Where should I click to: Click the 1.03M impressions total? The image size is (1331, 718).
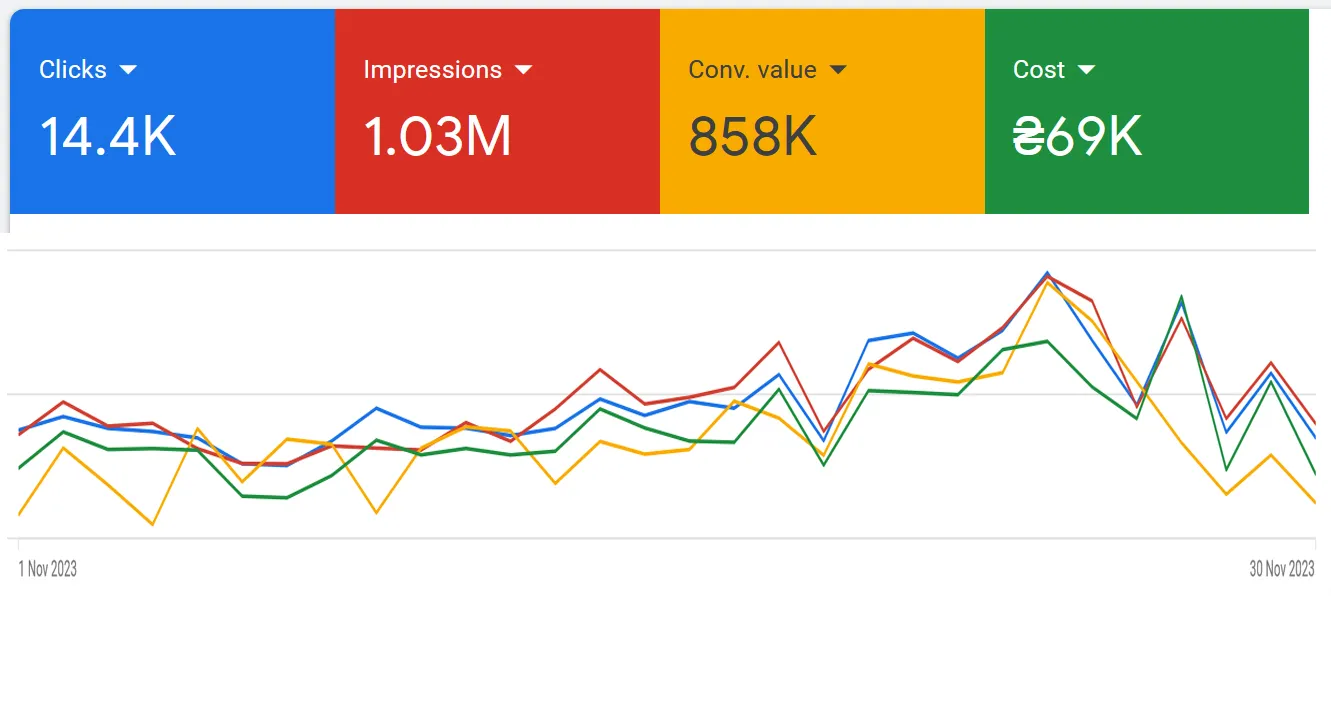tap(437, 137)
